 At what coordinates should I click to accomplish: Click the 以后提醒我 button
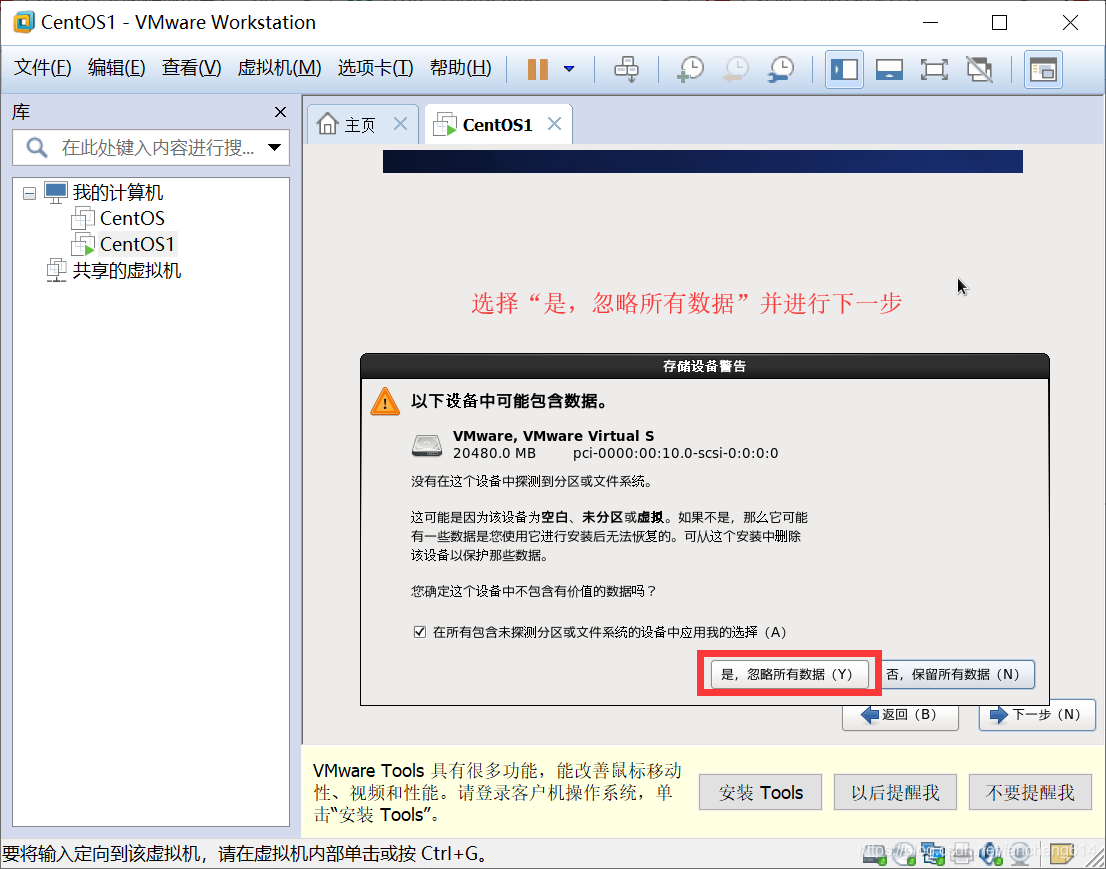895,793
